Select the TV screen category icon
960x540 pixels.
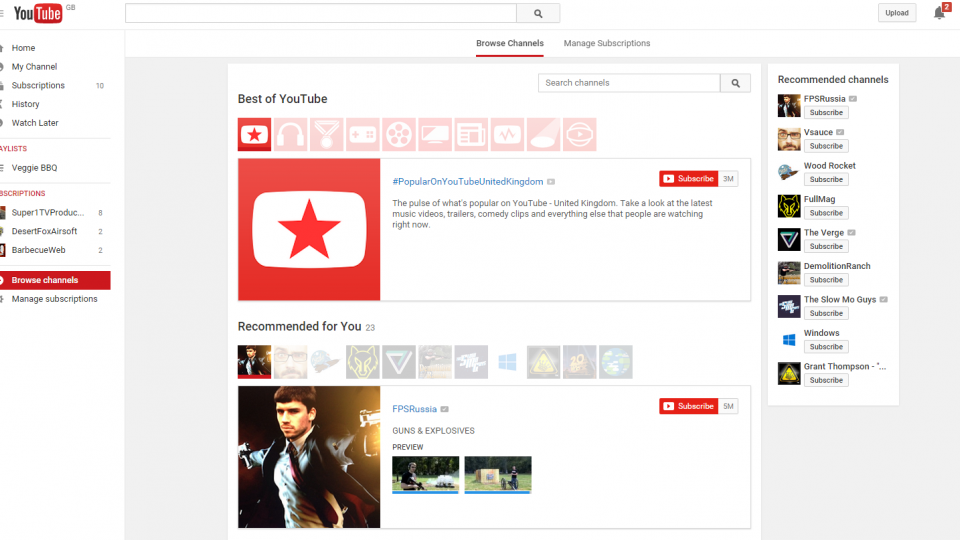pyautogui.click(x=435, y=134)
